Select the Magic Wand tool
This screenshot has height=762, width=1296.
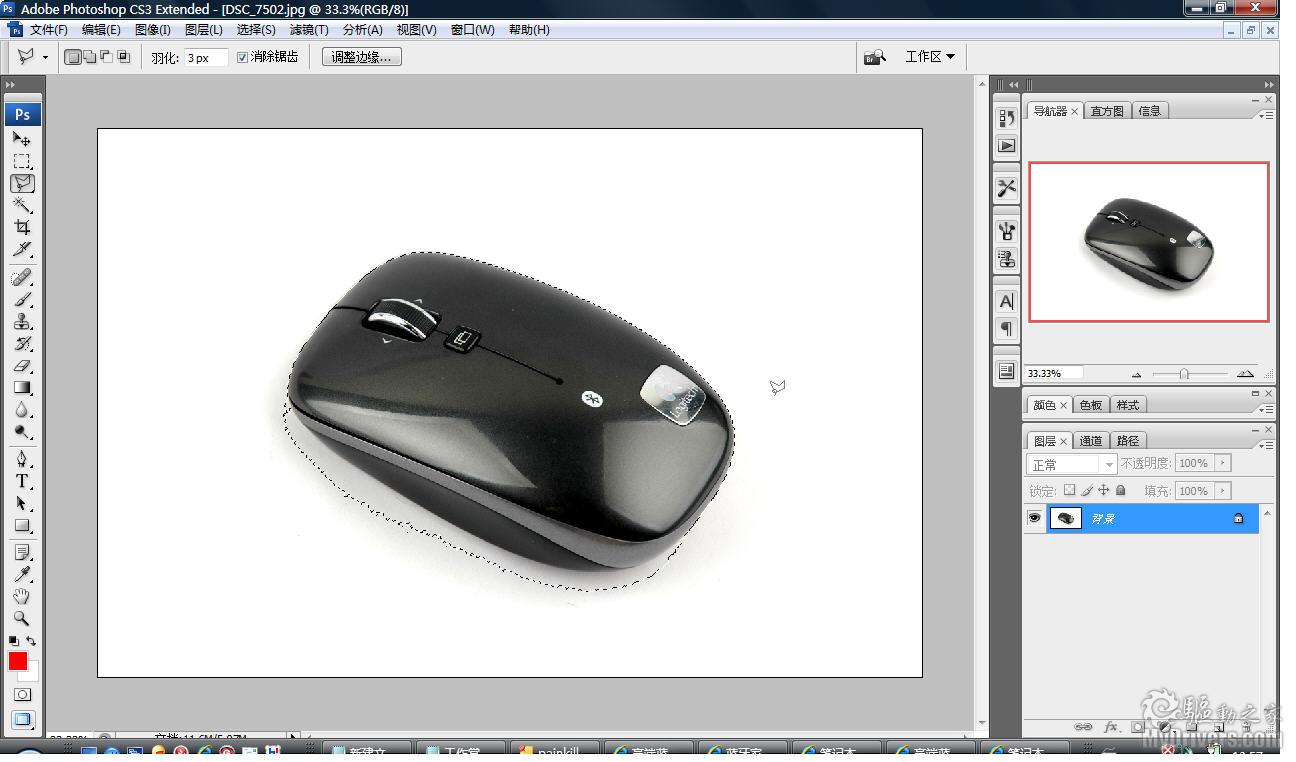[22, 205]
